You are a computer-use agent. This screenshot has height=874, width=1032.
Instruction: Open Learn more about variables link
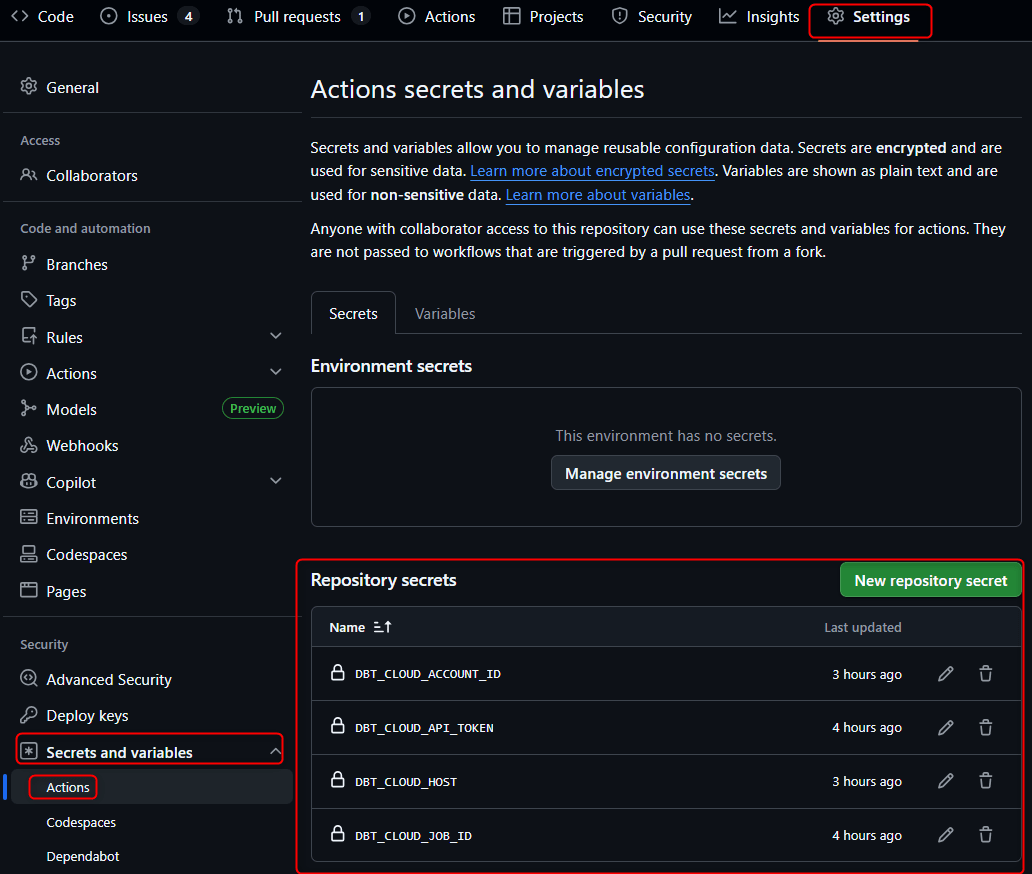[598, 195]
